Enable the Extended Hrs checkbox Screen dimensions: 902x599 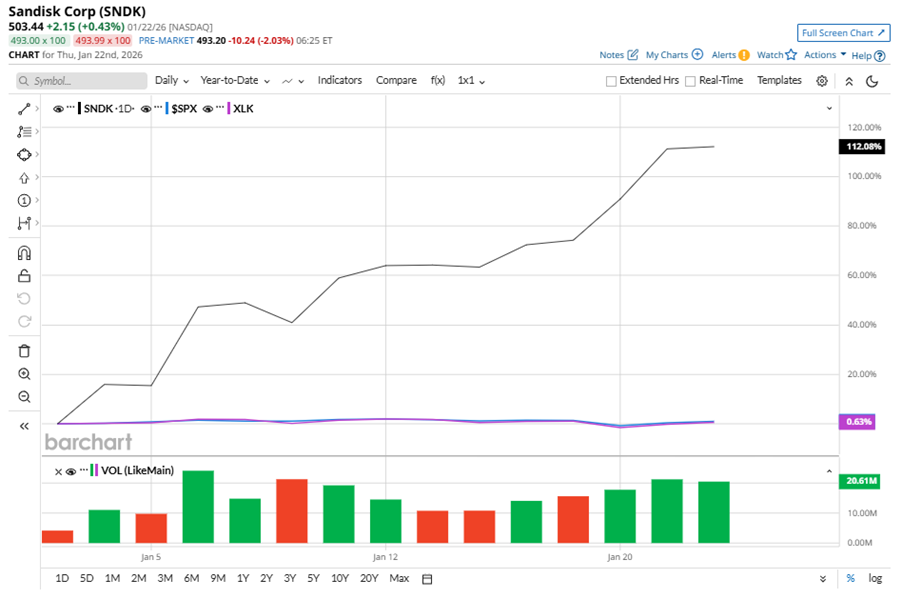click(x=611, y=81)
